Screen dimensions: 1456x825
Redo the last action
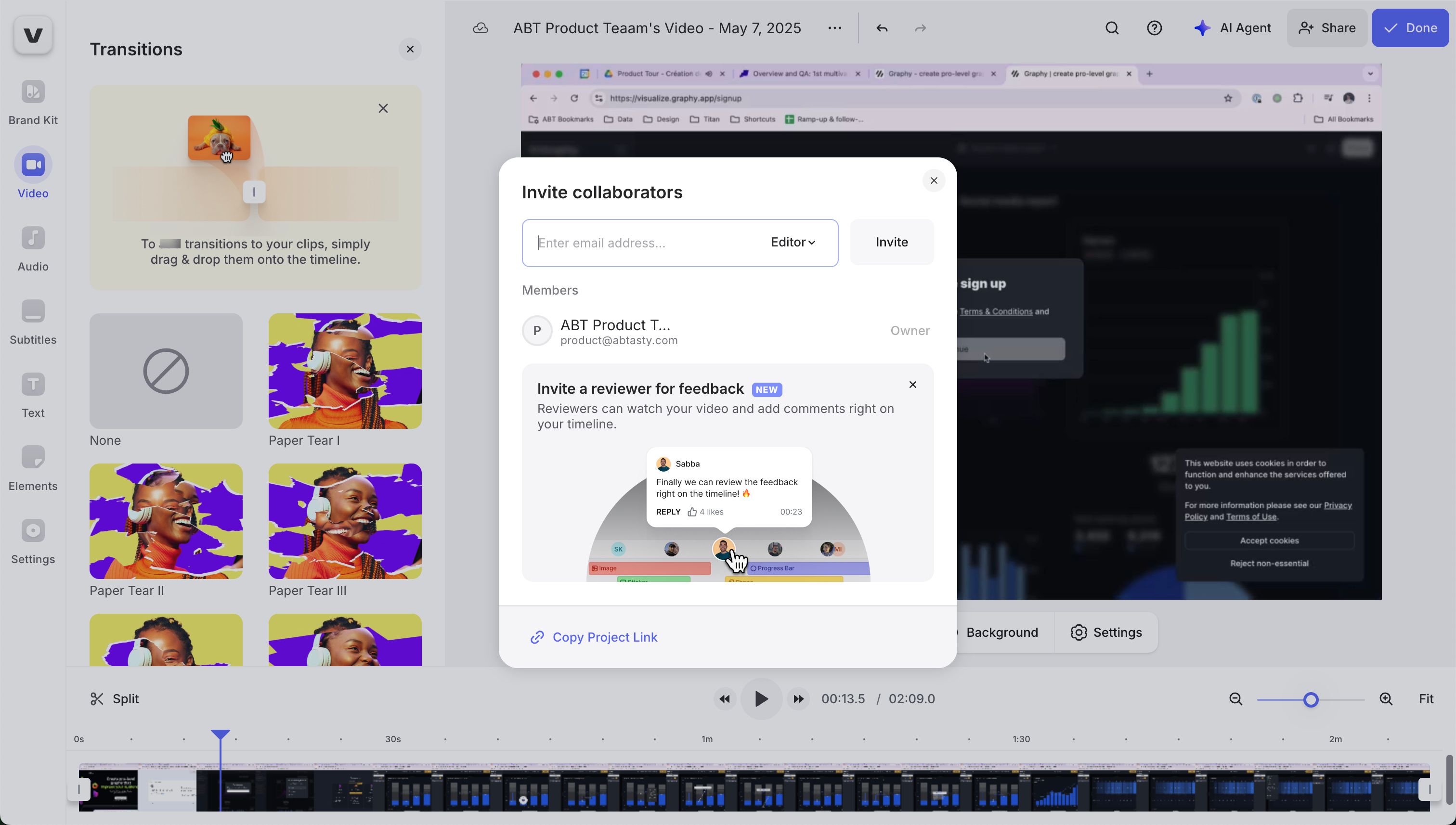921,28
